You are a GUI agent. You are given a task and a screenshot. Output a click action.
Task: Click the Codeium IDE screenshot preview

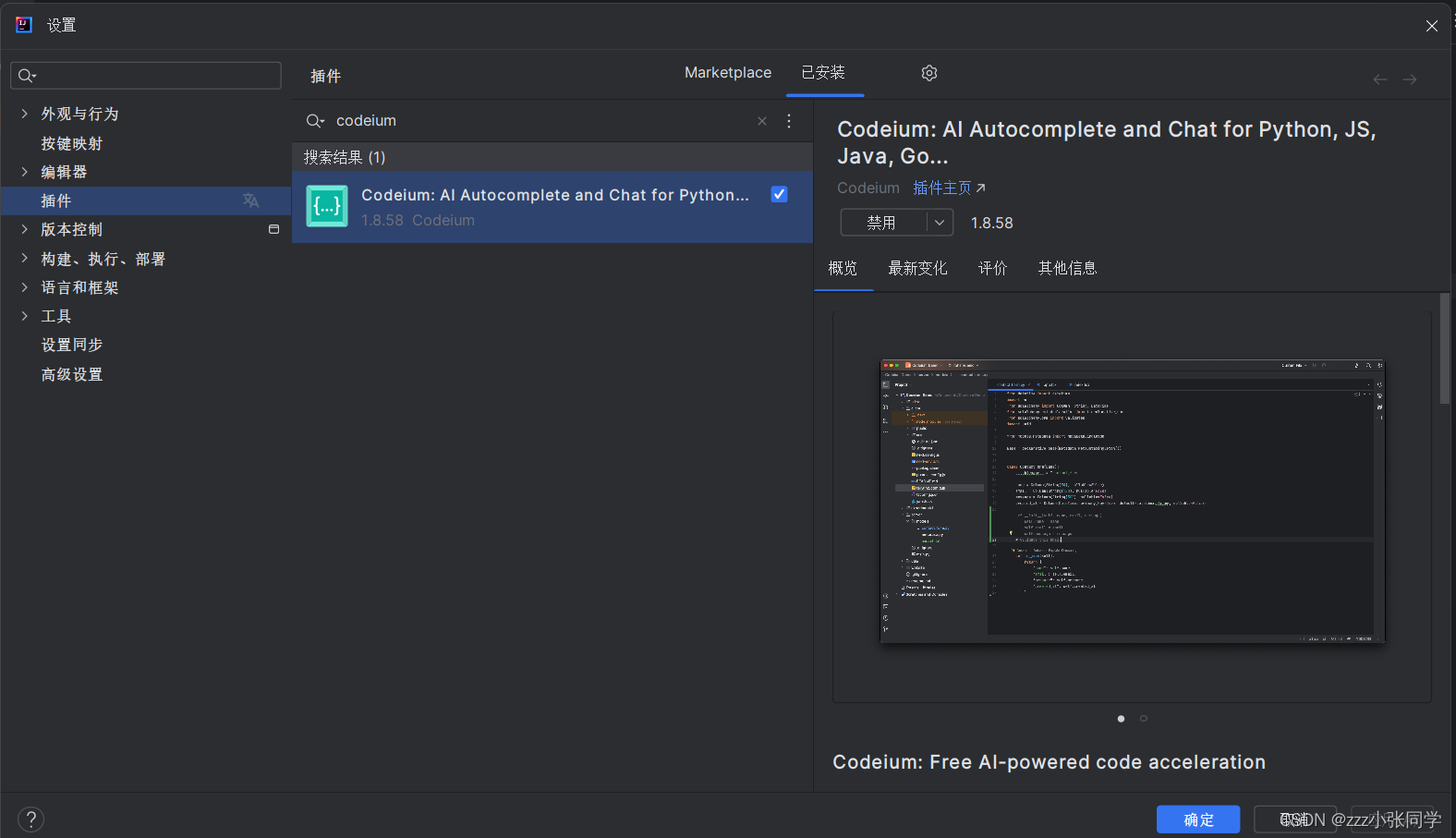(x=1133, y=502)
